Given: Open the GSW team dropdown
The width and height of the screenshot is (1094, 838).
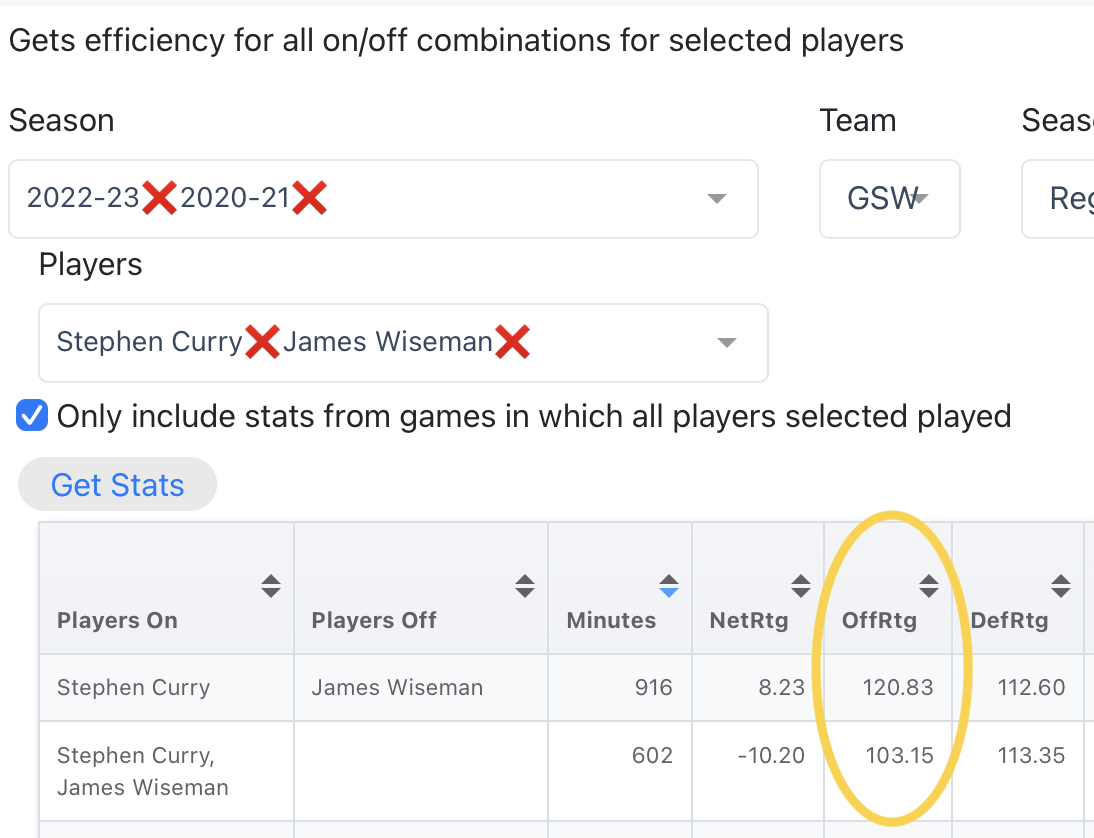Looking at the screenshot, I should 890,199.
